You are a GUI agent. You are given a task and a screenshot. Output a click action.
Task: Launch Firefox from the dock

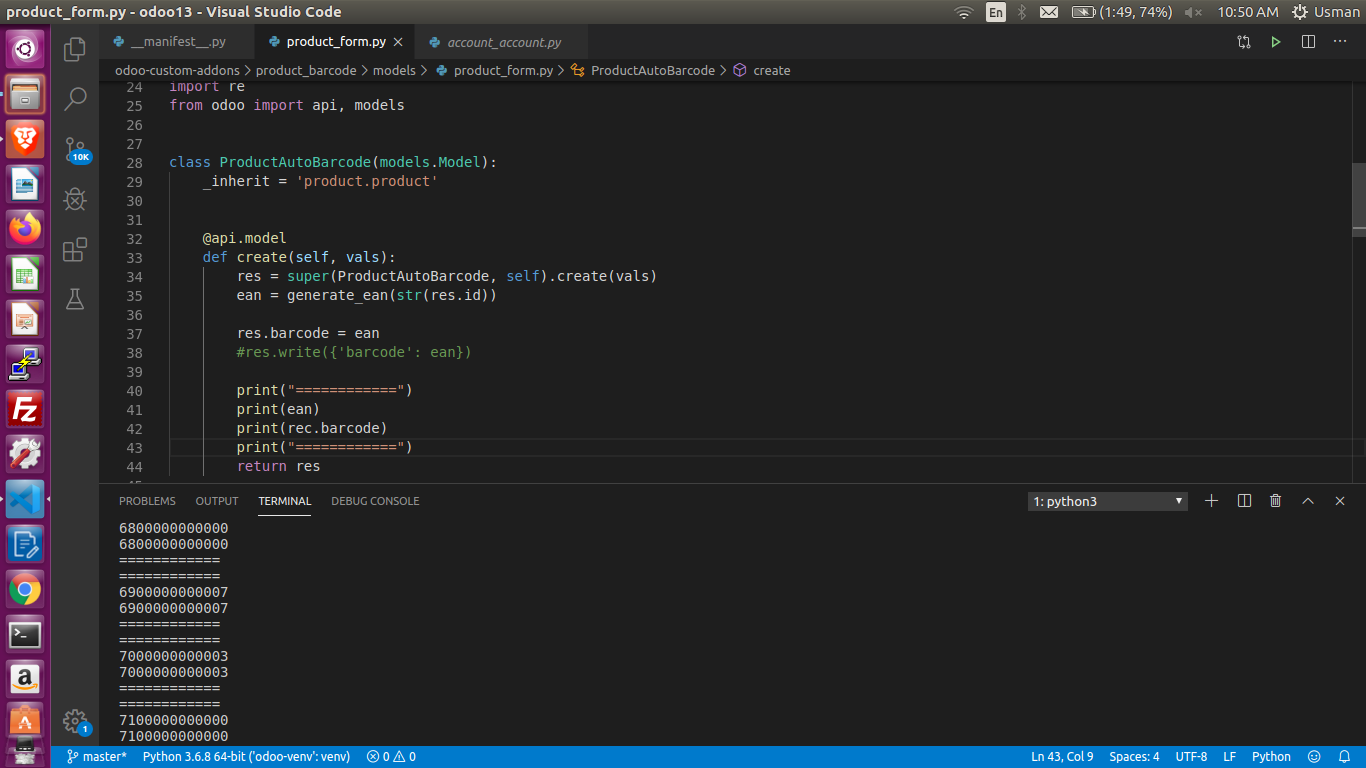(x=25, y=229)
